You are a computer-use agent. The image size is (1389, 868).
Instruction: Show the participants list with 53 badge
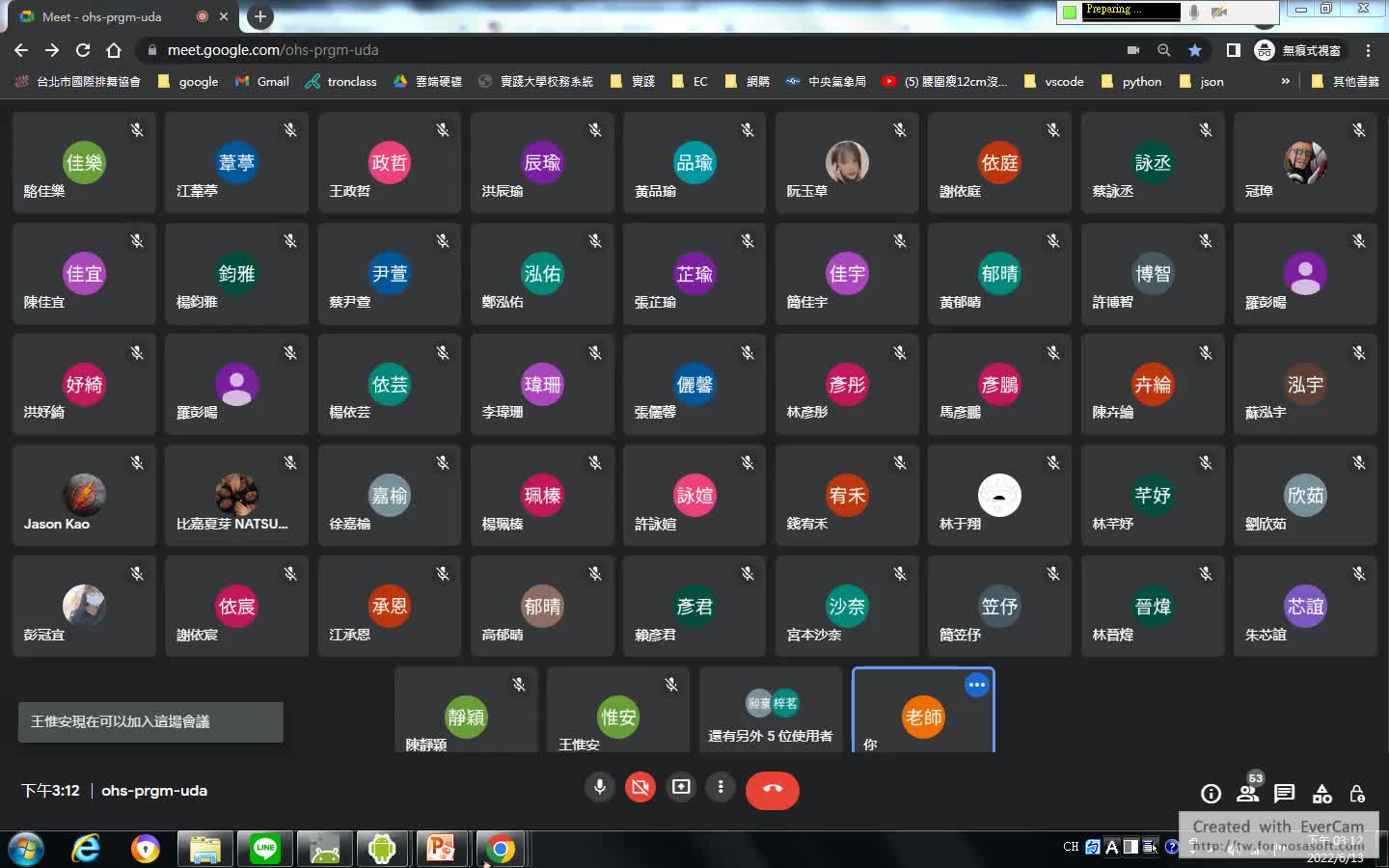pos(1248,793)
